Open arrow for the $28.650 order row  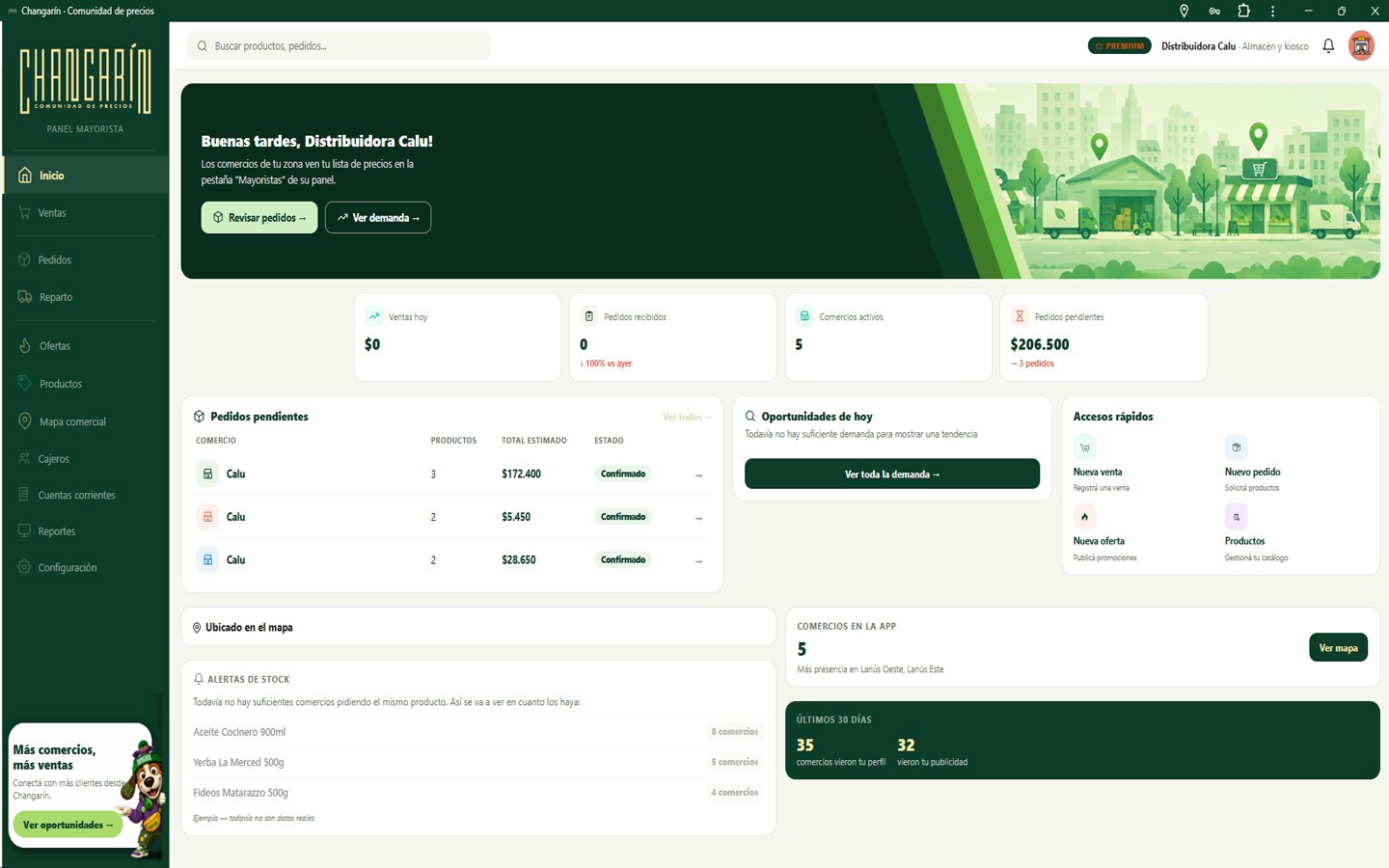[x=698, y=560]
